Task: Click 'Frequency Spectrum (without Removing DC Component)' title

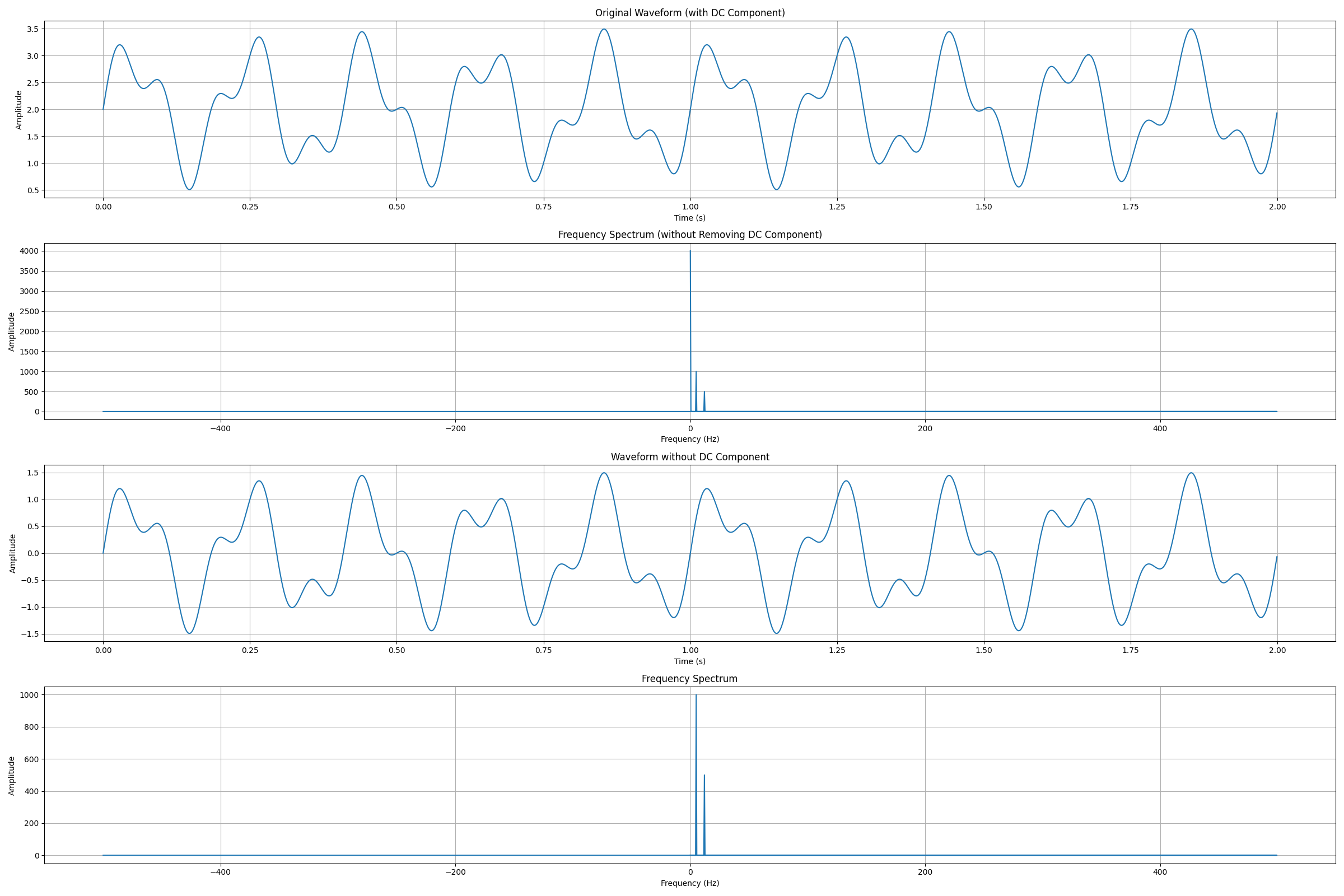Action: click(690, 234)
